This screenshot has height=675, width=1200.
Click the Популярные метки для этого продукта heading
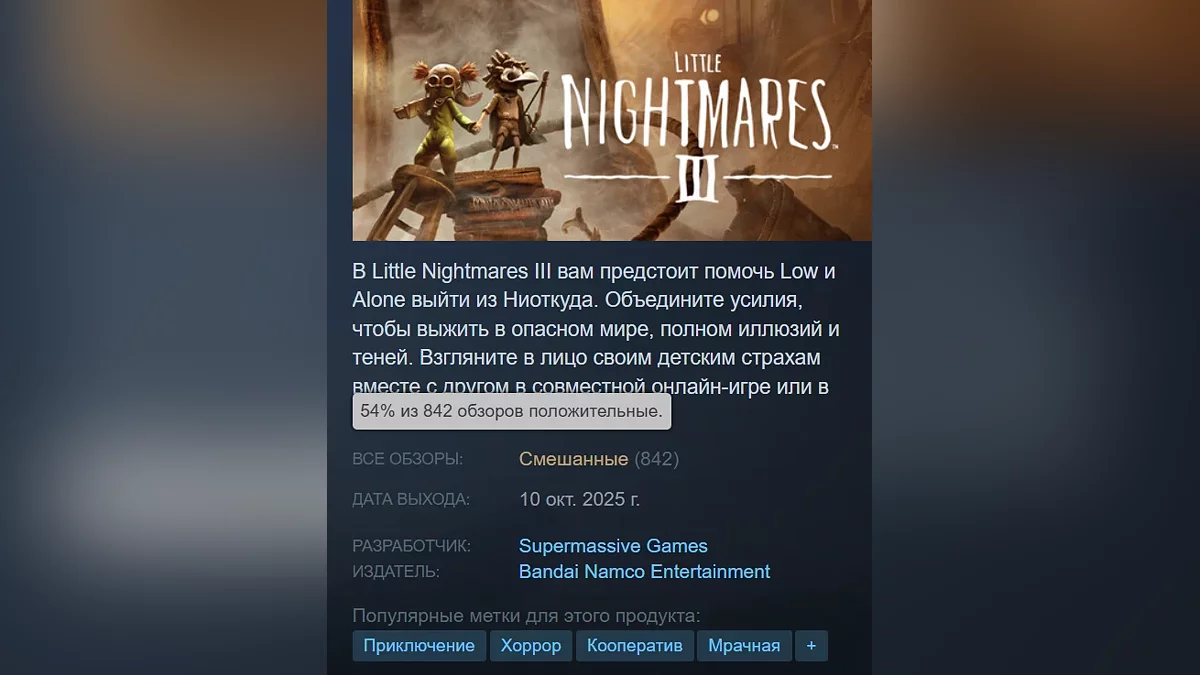click(x=527, y=616)
